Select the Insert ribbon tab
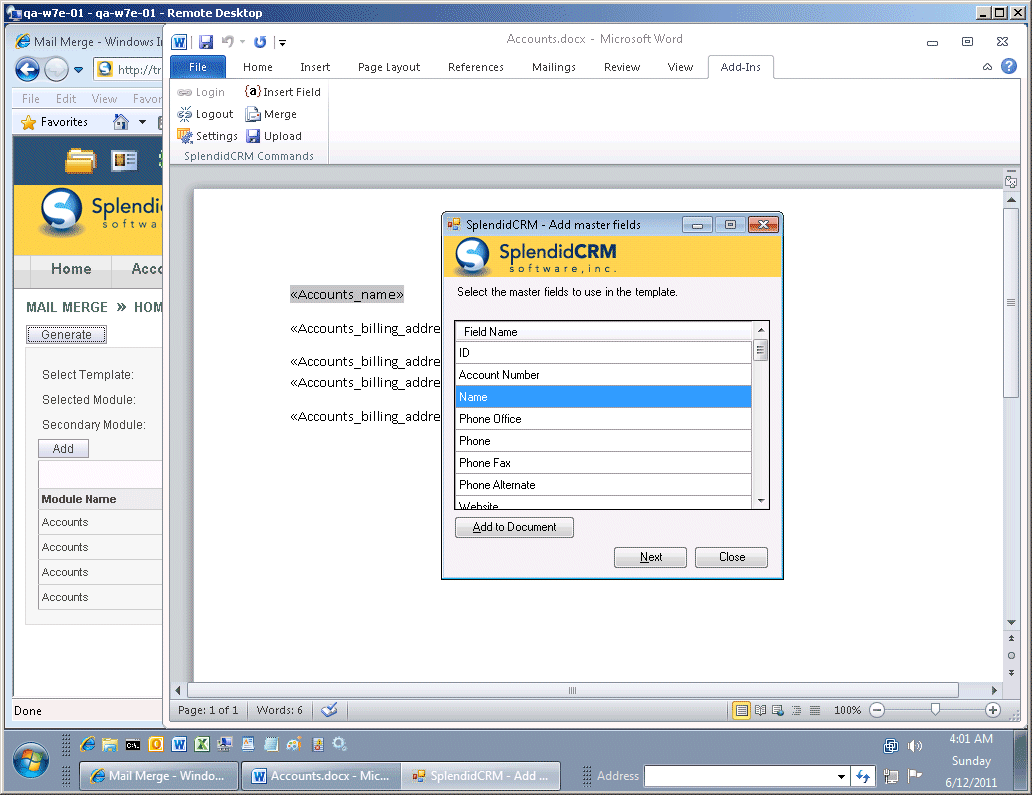This screenshot has width=1032, height=795. pyautogui.click(x=315, y=67)
